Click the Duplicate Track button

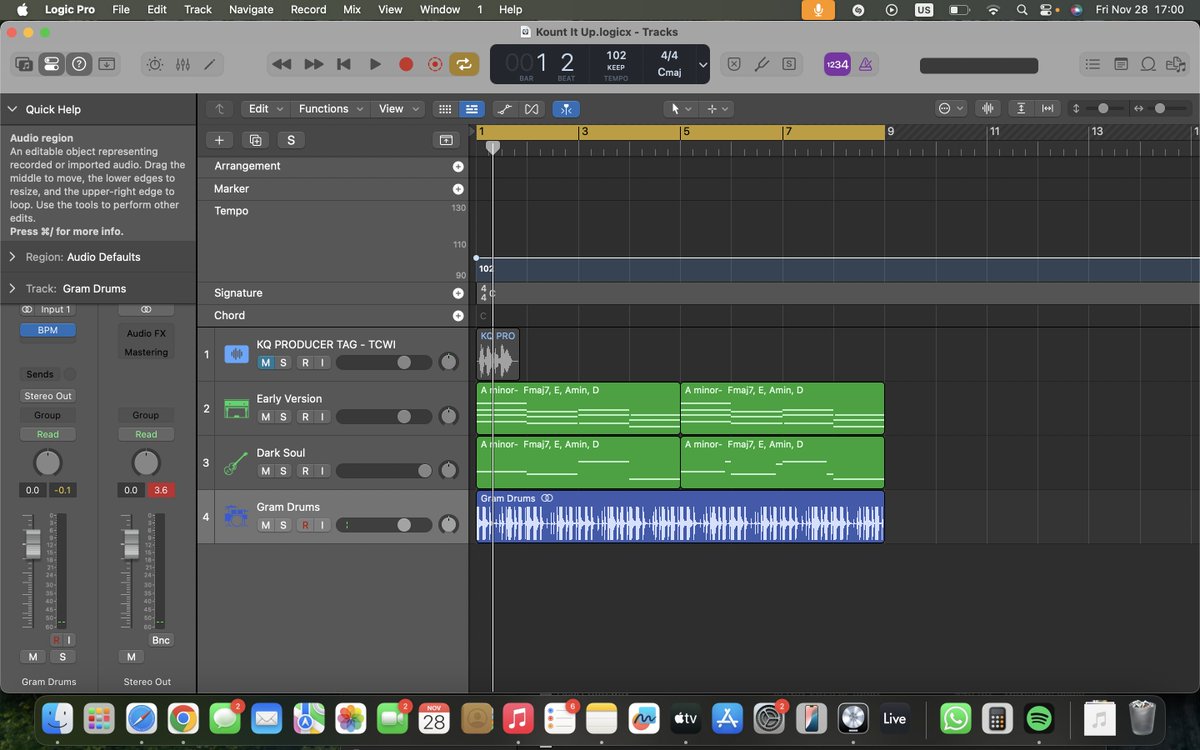pyautogui.click(x=255, y=140)
